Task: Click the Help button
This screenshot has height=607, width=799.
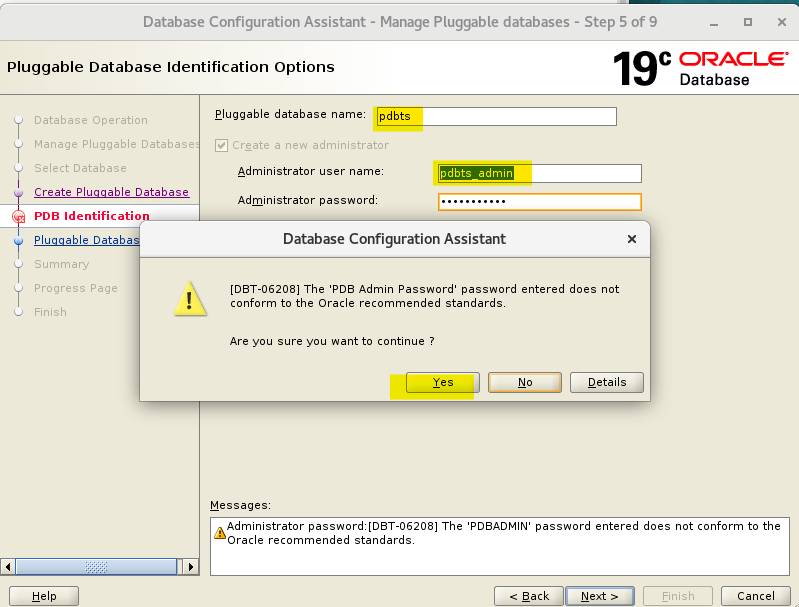Action: click(x=44, y=596)
